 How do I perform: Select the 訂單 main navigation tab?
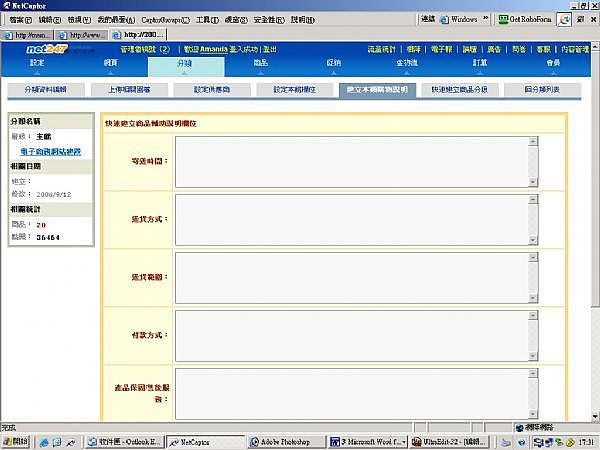tap(481, 64)
